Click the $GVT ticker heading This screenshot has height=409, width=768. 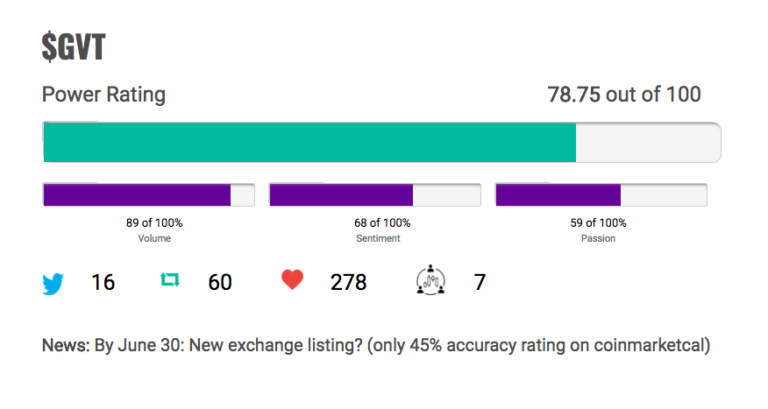(x=73, y=47)
